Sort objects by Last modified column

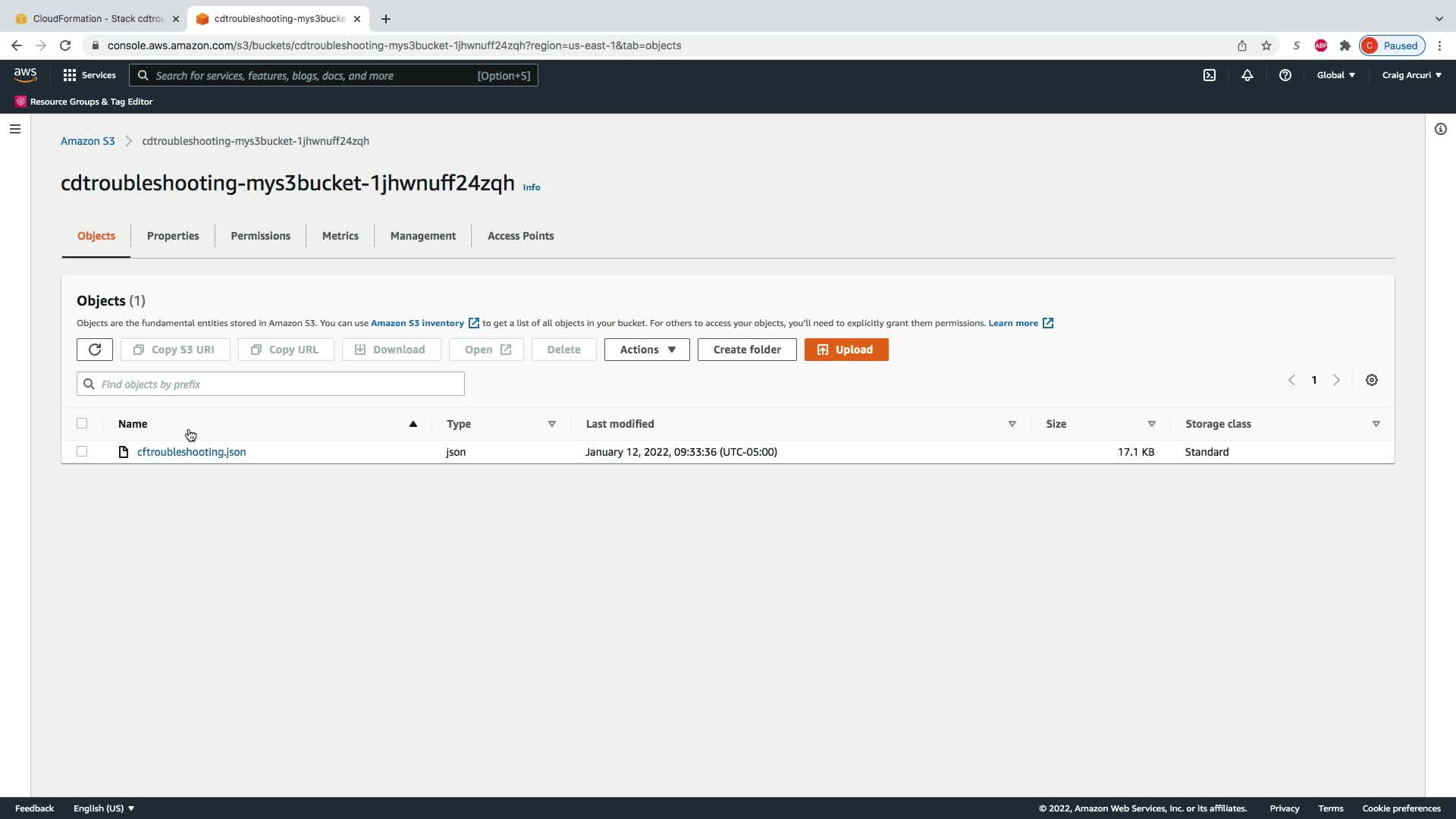pos(620,424)
